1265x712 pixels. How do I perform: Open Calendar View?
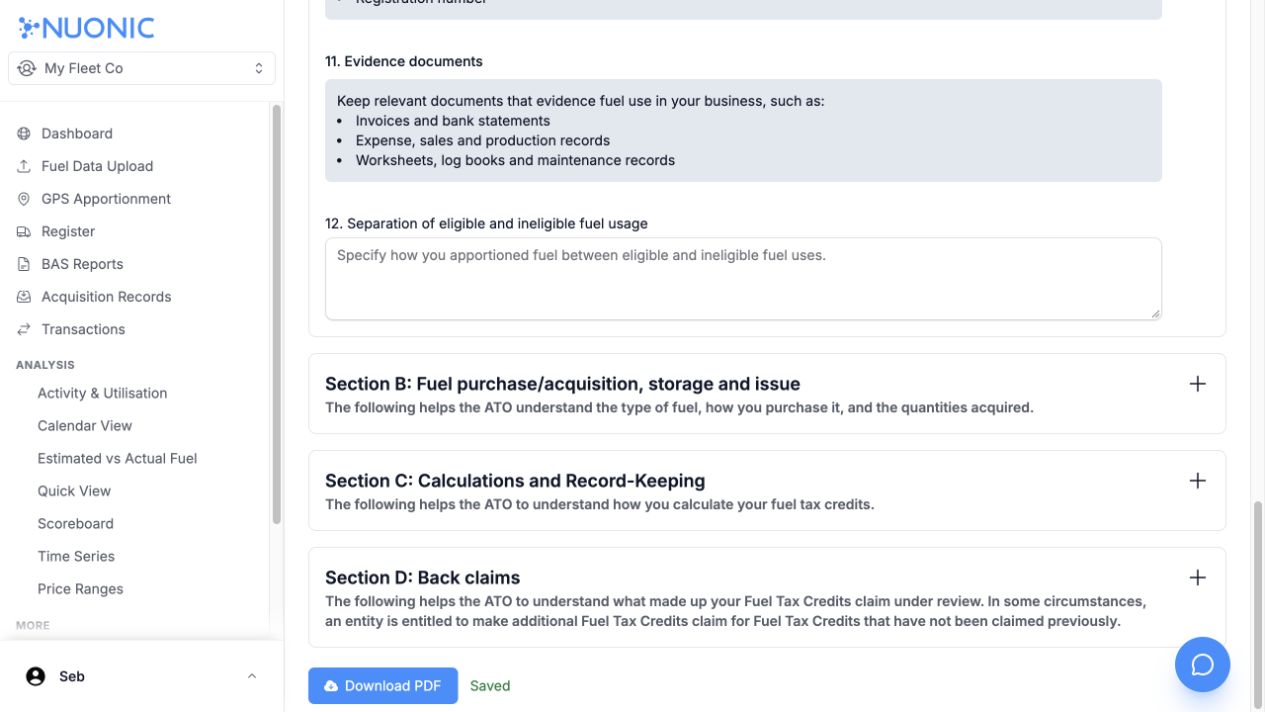click(85, 426)
